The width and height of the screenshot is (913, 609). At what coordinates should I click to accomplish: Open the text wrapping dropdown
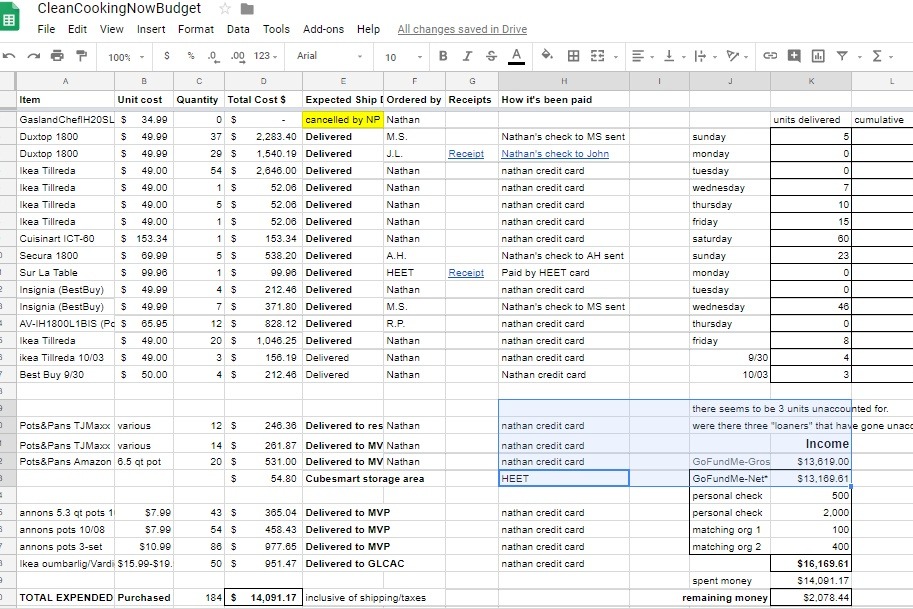(705, 56)
